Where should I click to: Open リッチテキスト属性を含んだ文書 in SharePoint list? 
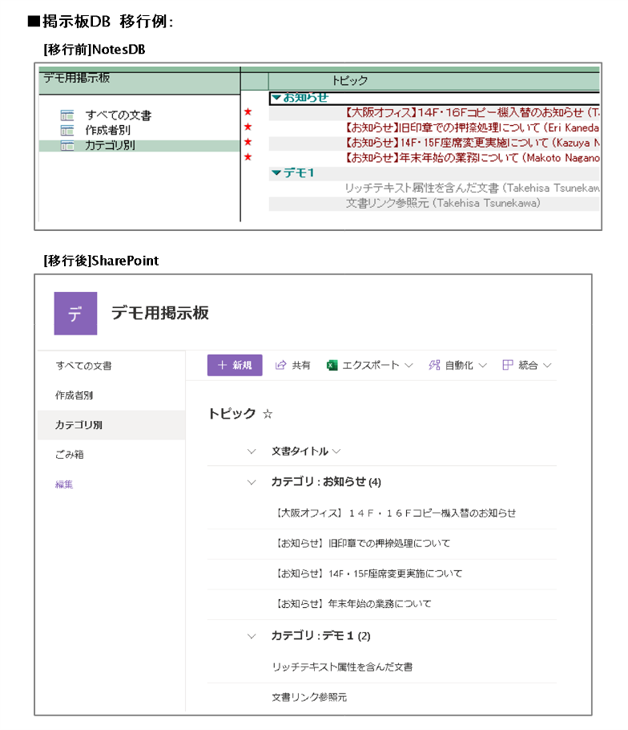[x=342, y=668]
